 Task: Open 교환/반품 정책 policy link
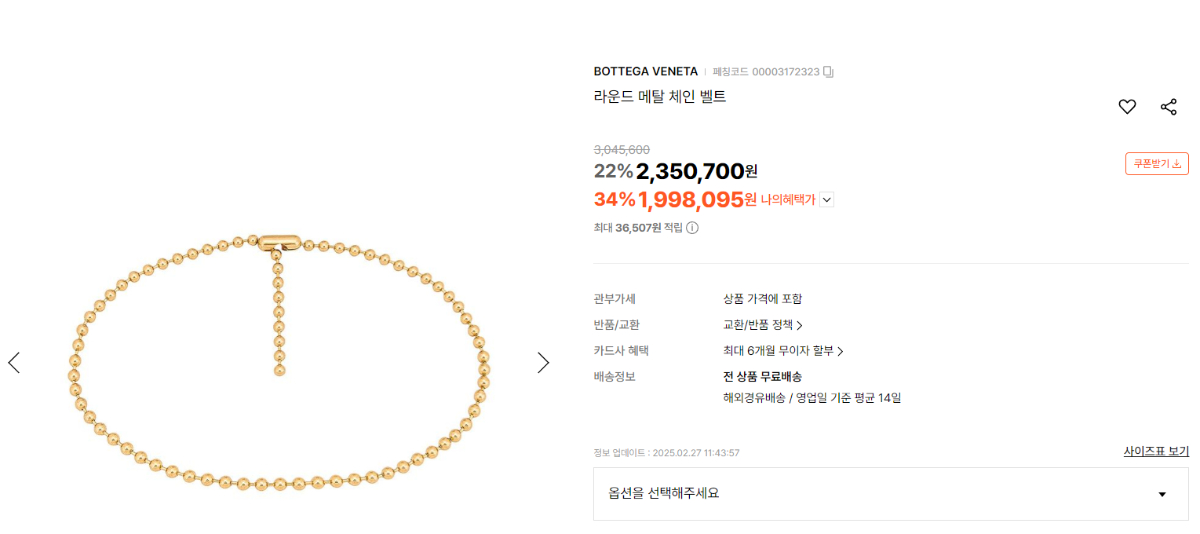pos(762,325)
